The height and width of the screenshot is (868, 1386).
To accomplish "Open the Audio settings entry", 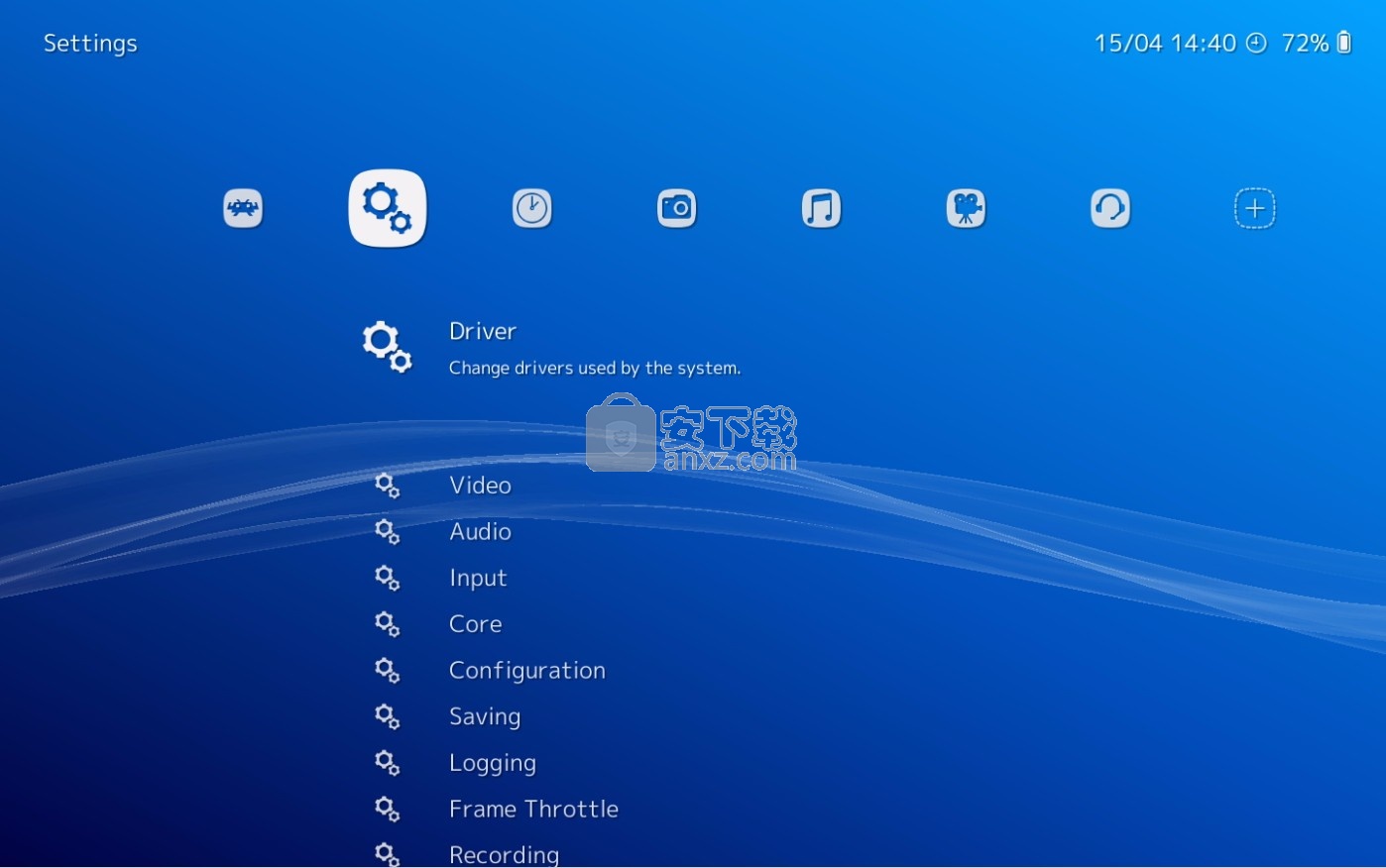I will [480, 532].
